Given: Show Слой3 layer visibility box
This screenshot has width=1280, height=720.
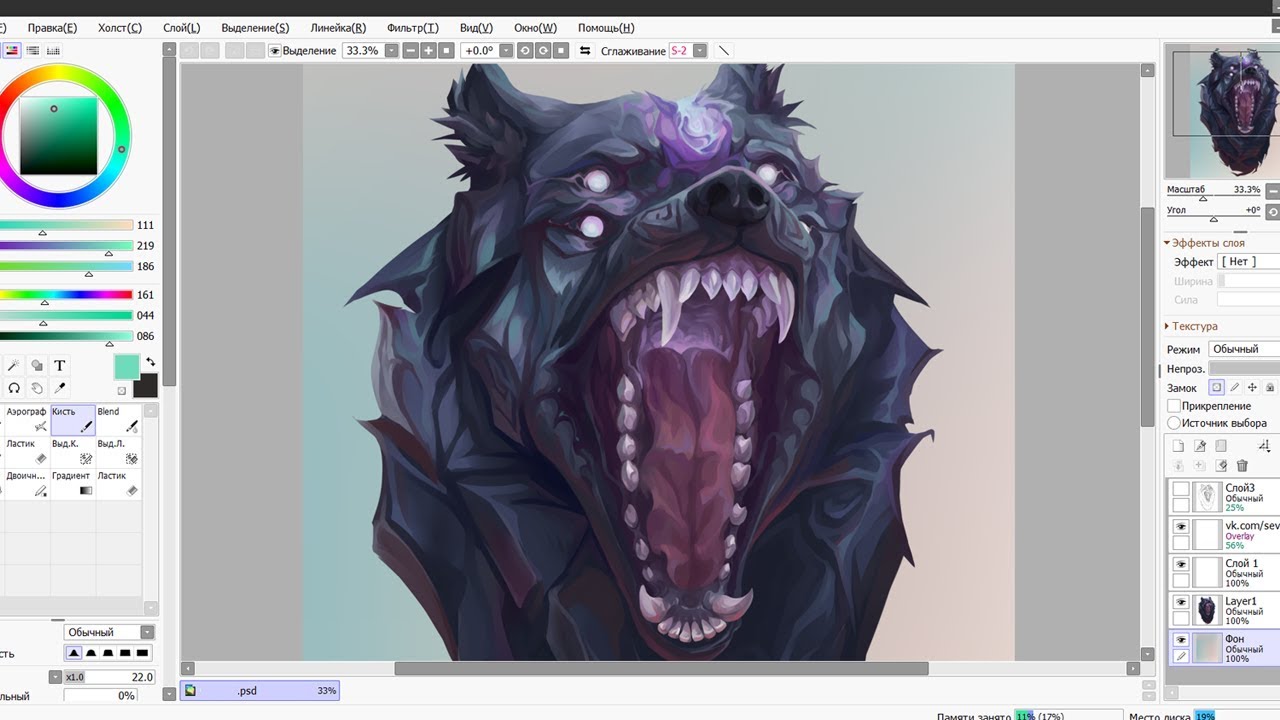Looking at the screenshot, I should tap(1181, 489).
